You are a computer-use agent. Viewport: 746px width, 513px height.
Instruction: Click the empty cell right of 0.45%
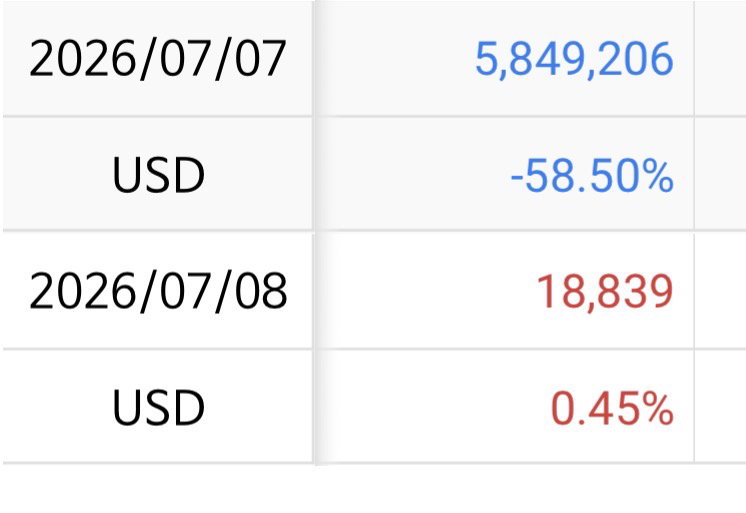pos(720,406)
